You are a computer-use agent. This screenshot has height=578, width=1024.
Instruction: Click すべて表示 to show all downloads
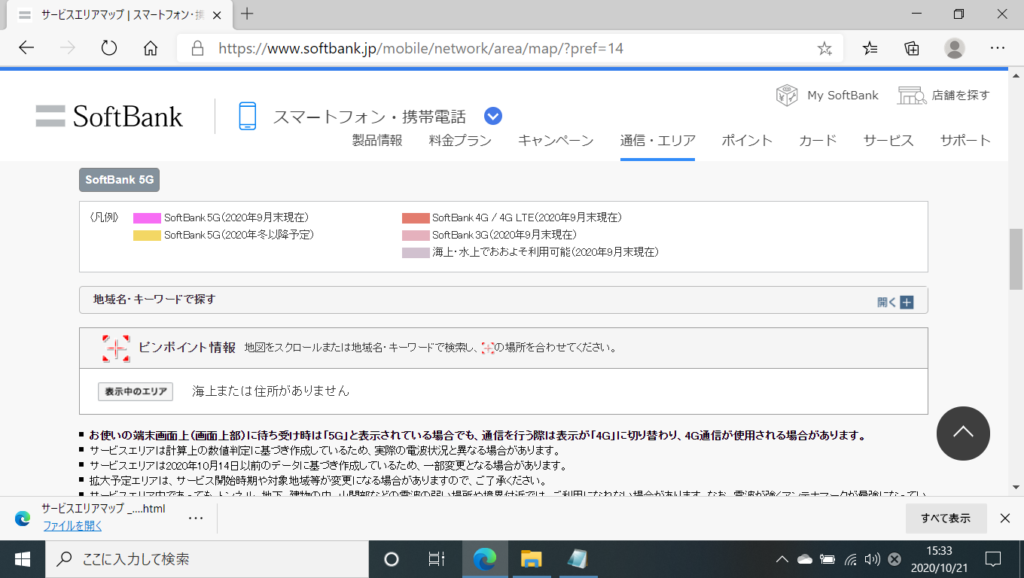click(946, 519)
